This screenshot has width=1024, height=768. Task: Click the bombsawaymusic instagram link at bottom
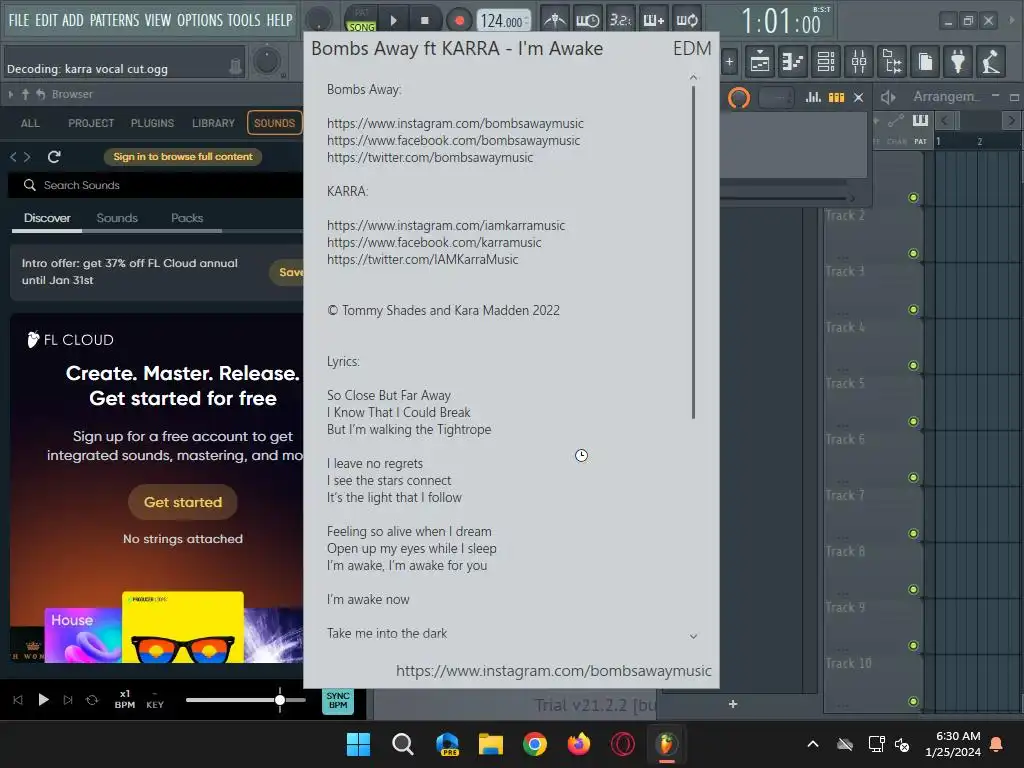tap(553, 671)
